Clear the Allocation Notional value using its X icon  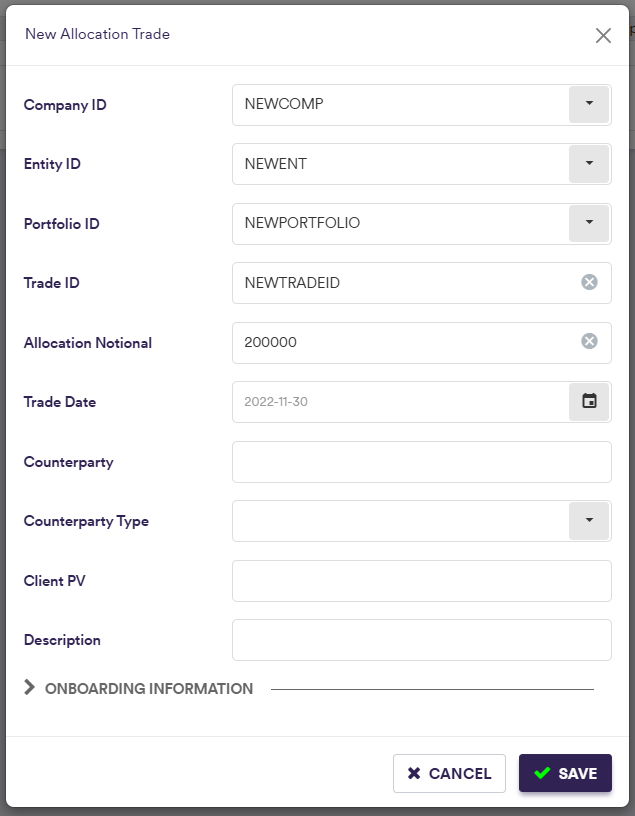point(590,342)
